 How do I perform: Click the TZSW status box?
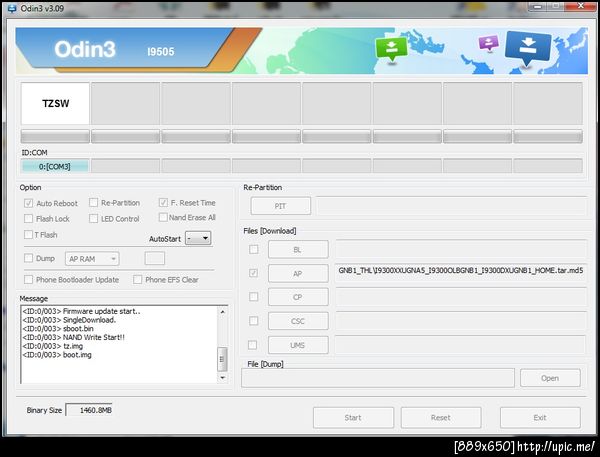tap(55, 103)
